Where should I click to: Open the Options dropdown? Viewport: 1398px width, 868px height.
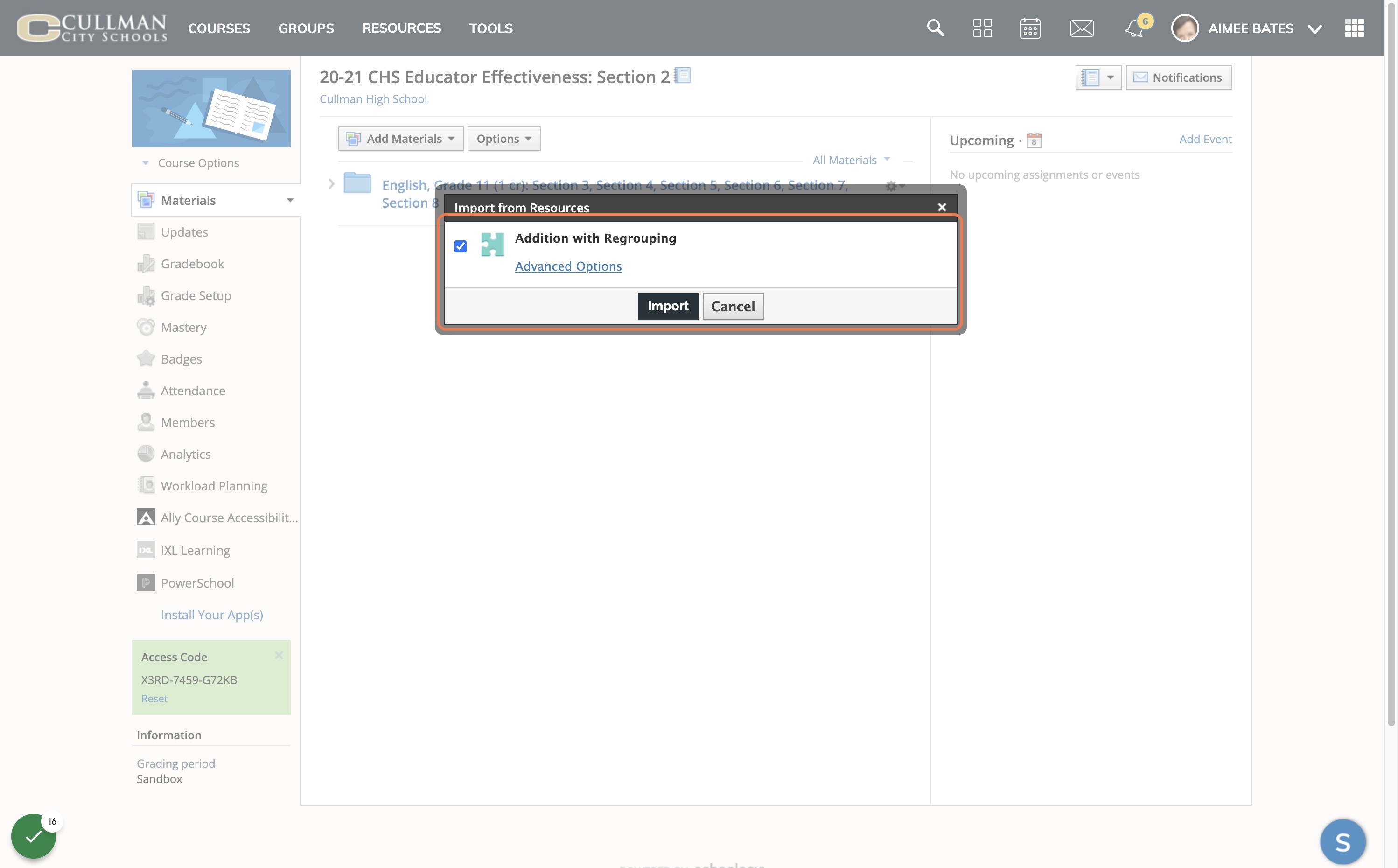coord(504,139)
